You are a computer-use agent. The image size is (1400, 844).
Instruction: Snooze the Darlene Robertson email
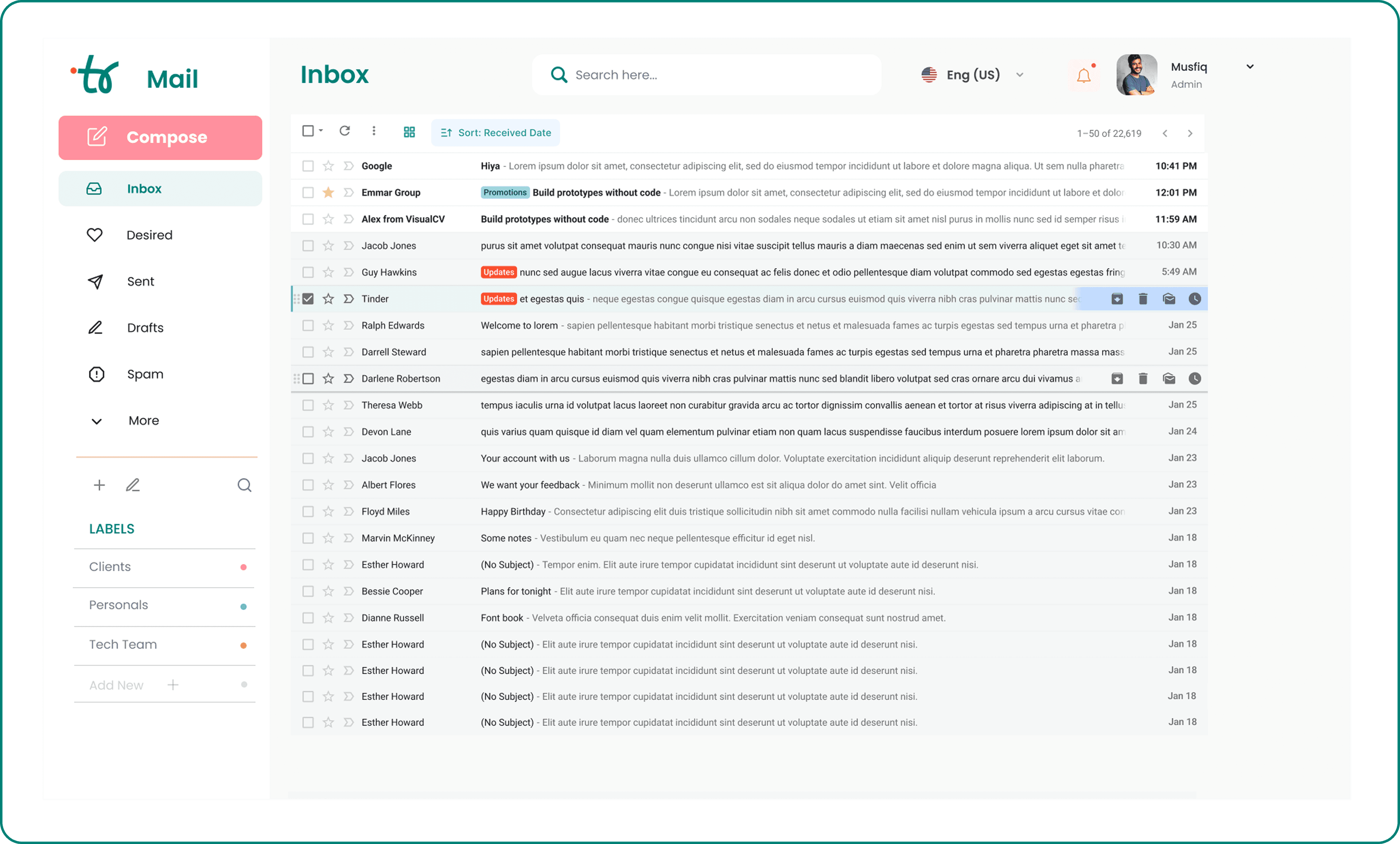(1195, 379)
